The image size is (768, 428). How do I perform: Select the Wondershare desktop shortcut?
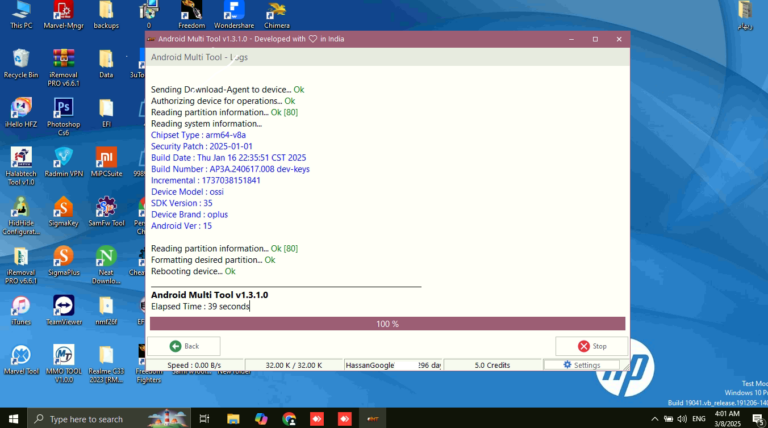(234, 15)
